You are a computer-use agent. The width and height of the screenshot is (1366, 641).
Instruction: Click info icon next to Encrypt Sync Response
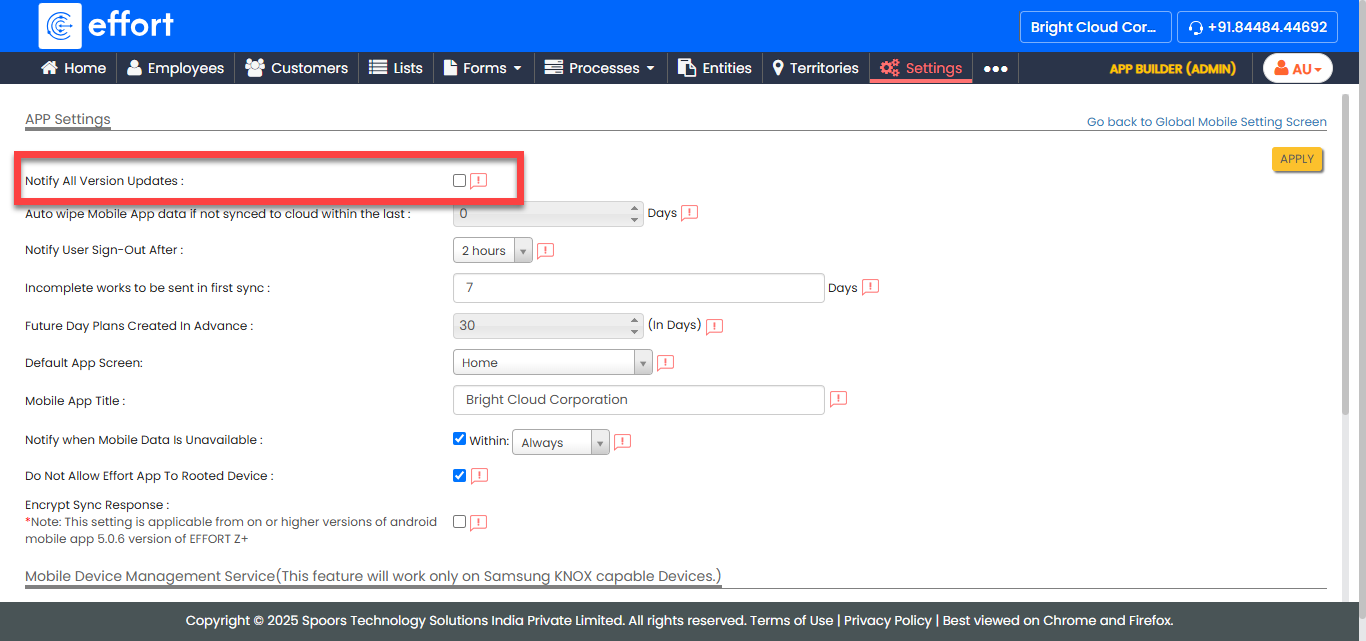point(478,522)
